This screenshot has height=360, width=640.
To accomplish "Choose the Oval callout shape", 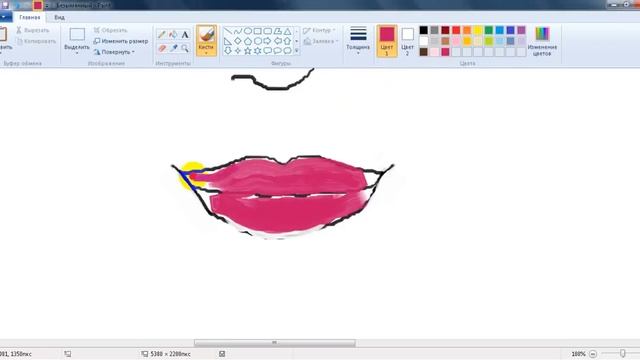I will 278,51.
